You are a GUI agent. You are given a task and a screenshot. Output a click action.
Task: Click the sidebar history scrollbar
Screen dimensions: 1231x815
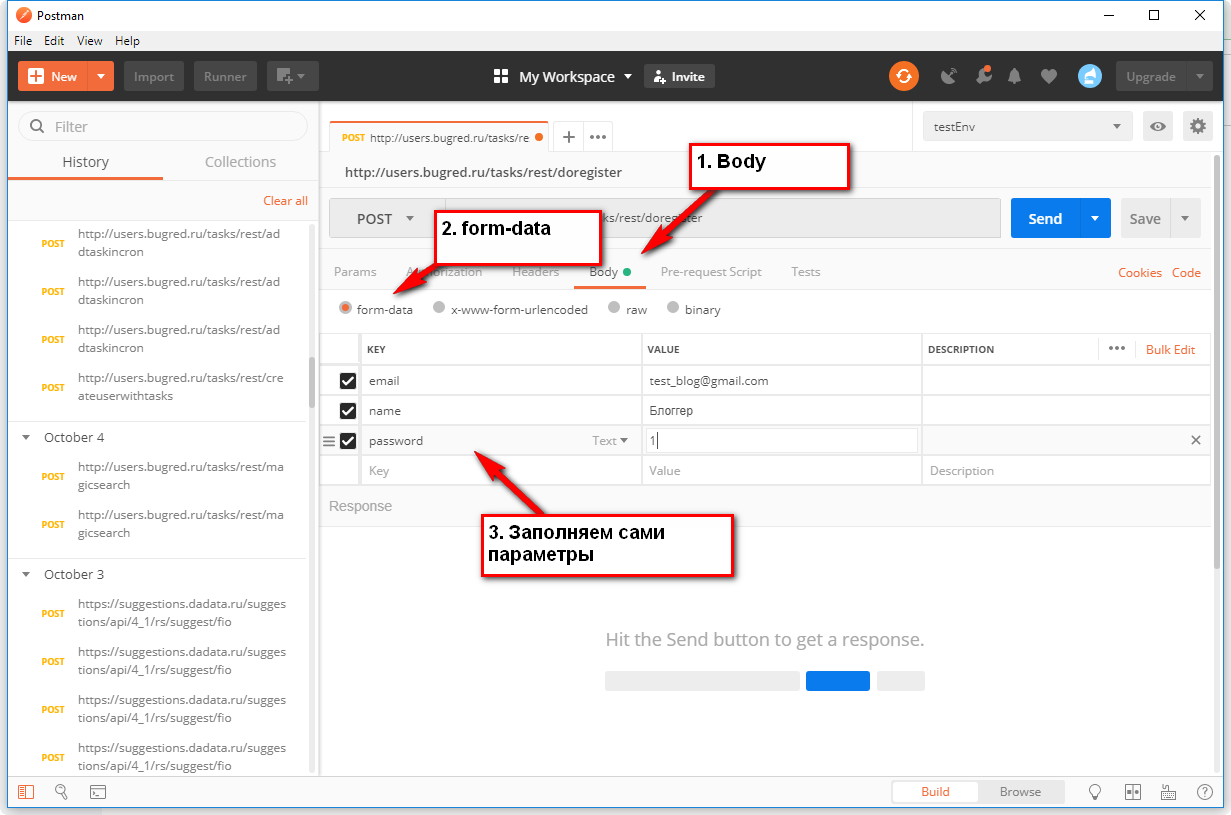[312, 380]
